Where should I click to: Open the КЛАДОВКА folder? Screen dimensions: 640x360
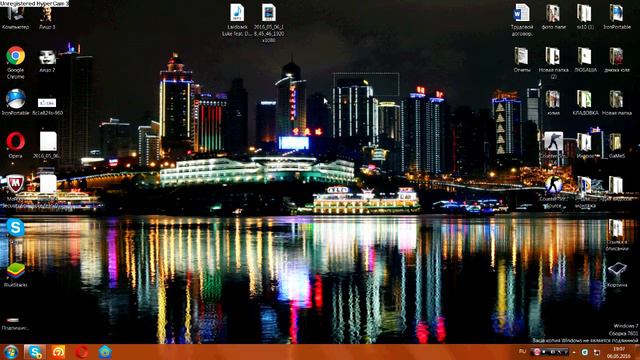[x=585, y=103]
